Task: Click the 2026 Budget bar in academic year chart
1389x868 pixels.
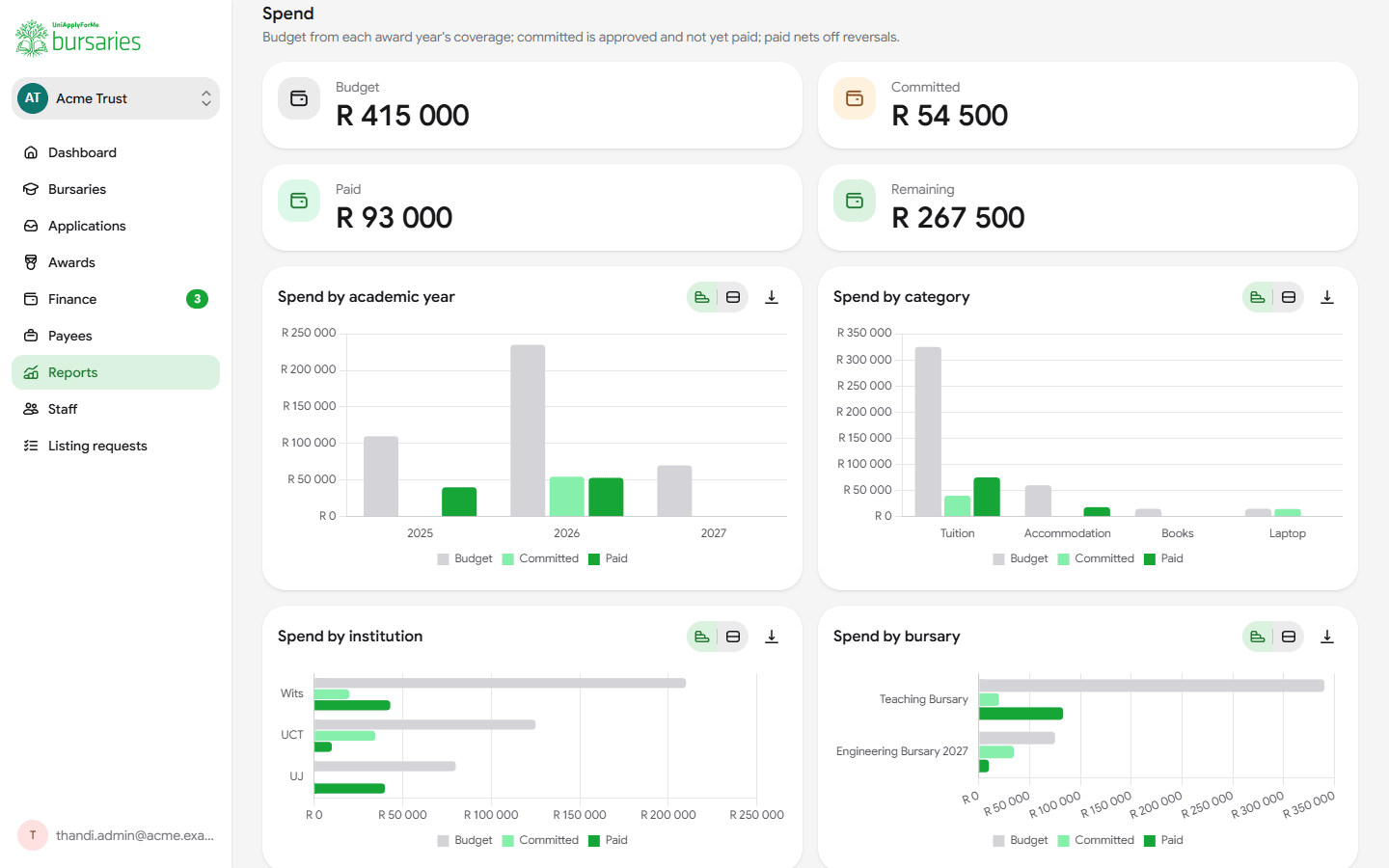Action: click(528, 430)
